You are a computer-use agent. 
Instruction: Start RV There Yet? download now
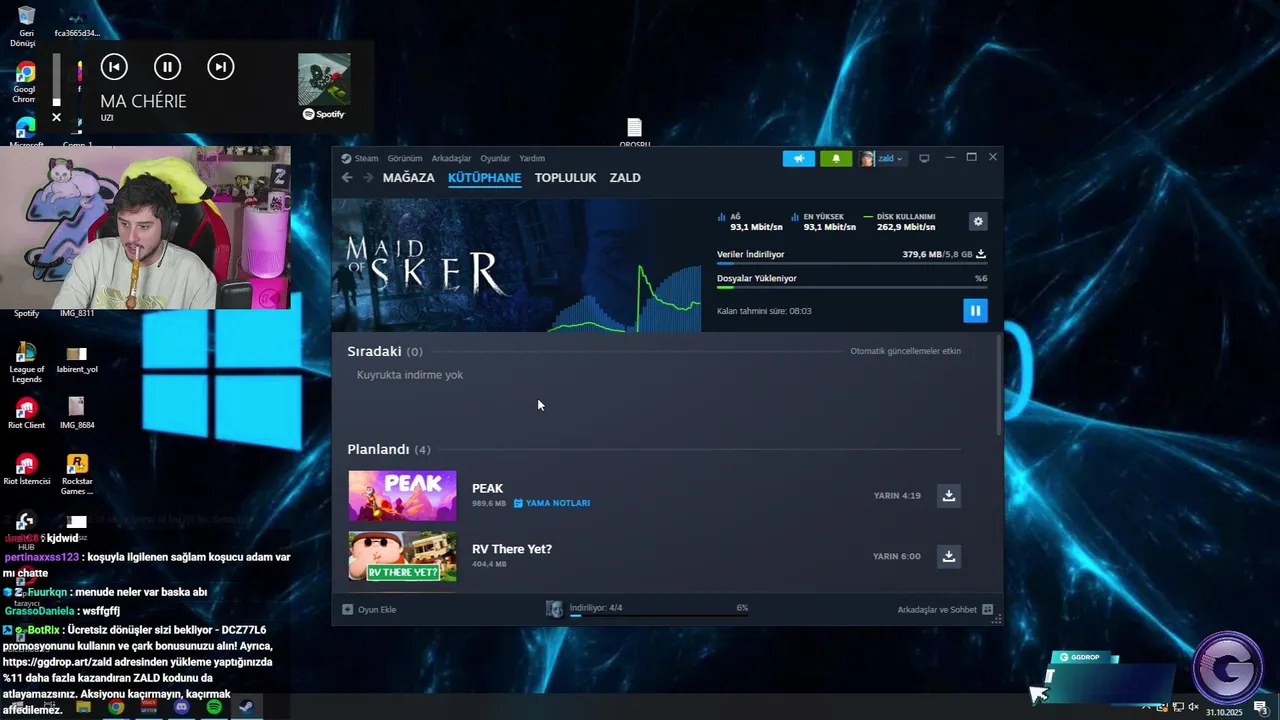click(949, 556)
